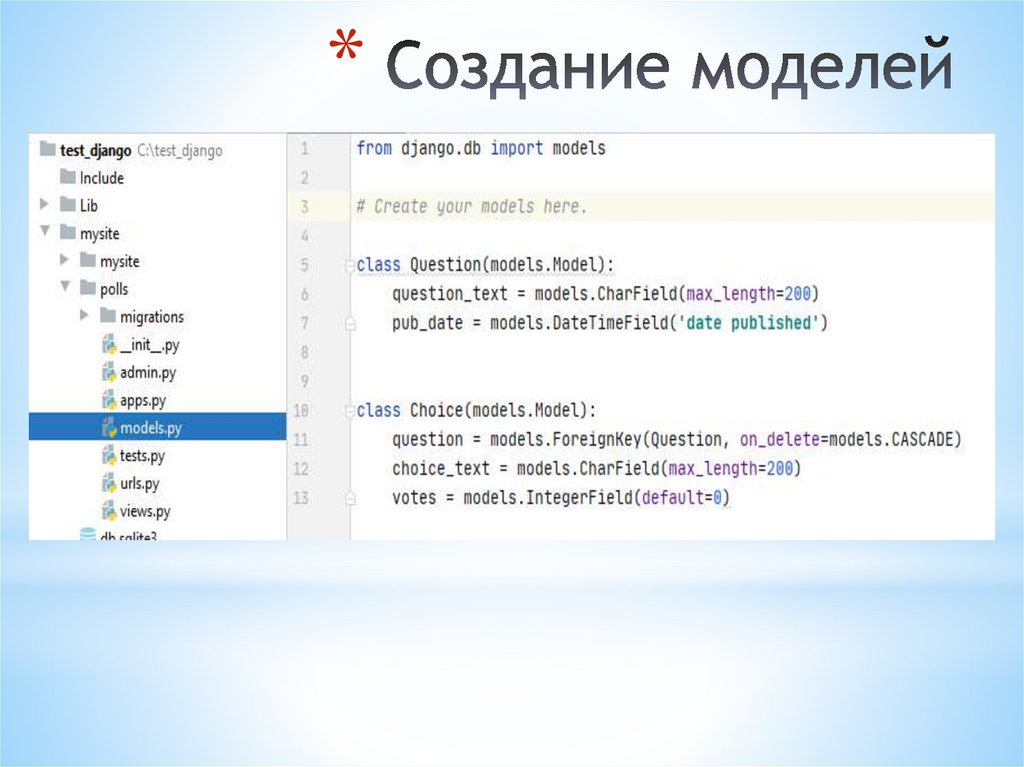
Task: Collapse the polls folder arrow
Action: tap(65, 286)
